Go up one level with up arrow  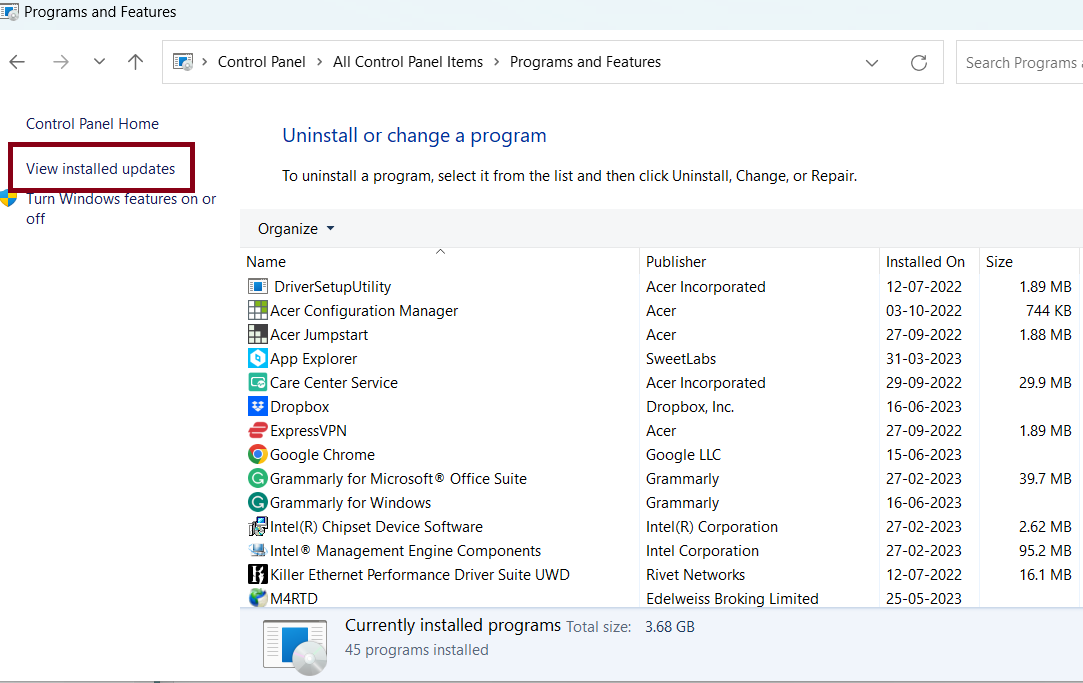pyautogui.click(x=135, y=62)
